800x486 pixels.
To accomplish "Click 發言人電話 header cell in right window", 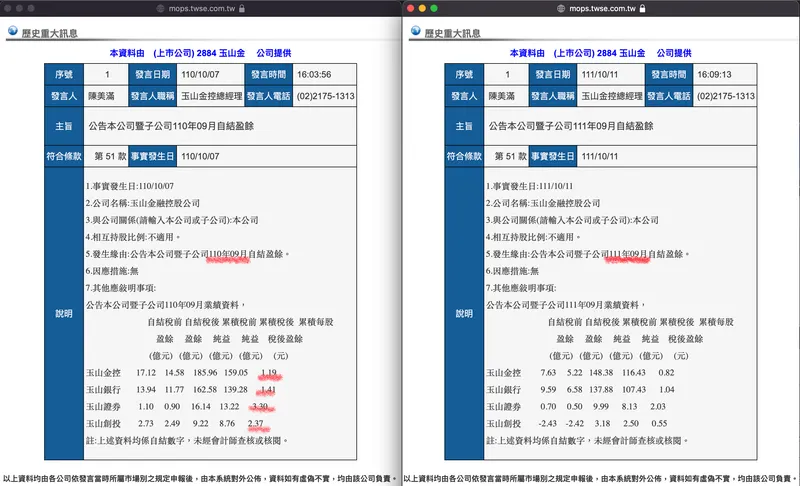I will tap(669, 96).
